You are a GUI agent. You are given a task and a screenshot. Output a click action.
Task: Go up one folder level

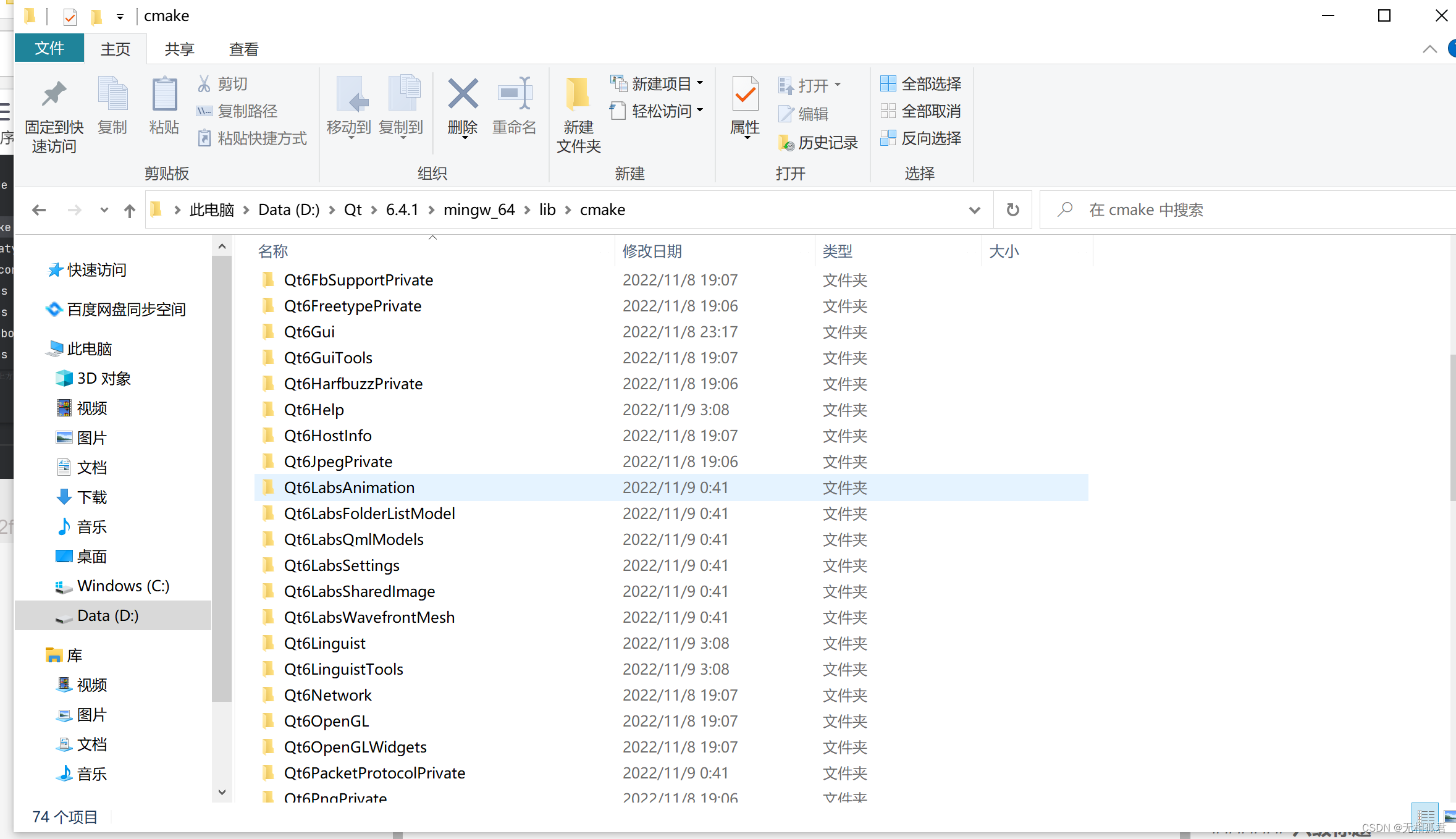(130, 210)
